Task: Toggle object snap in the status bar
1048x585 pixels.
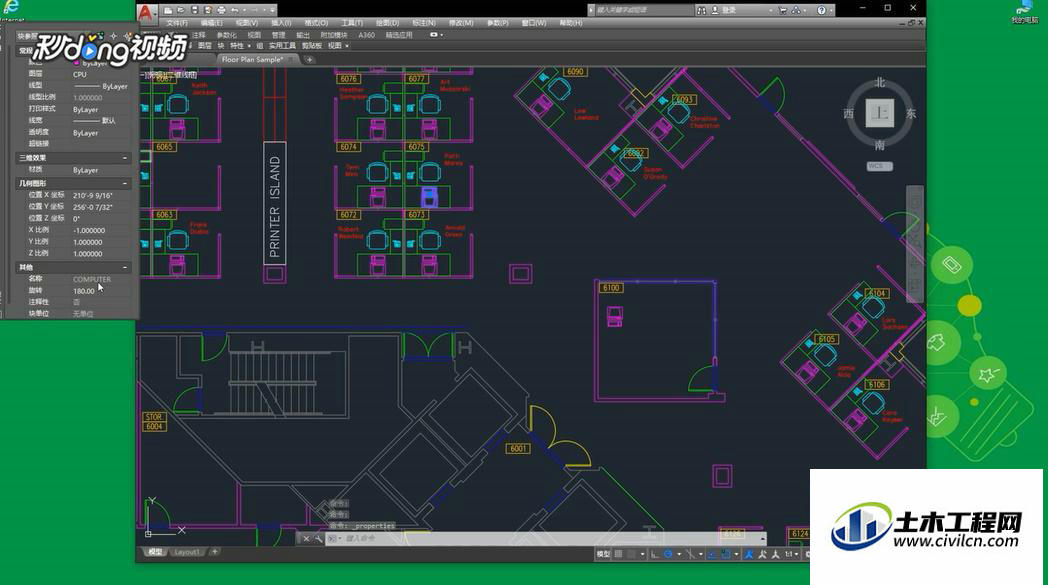Action: [726, 554]
